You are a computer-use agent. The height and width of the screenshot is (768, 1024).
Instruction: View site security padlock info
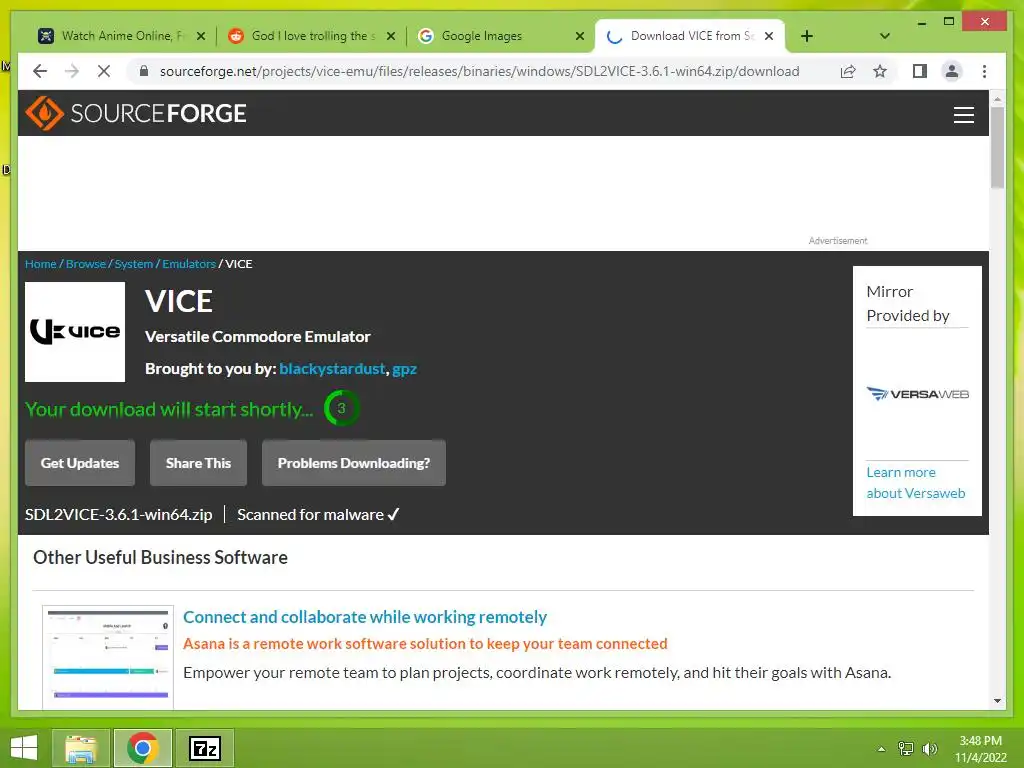144,71
